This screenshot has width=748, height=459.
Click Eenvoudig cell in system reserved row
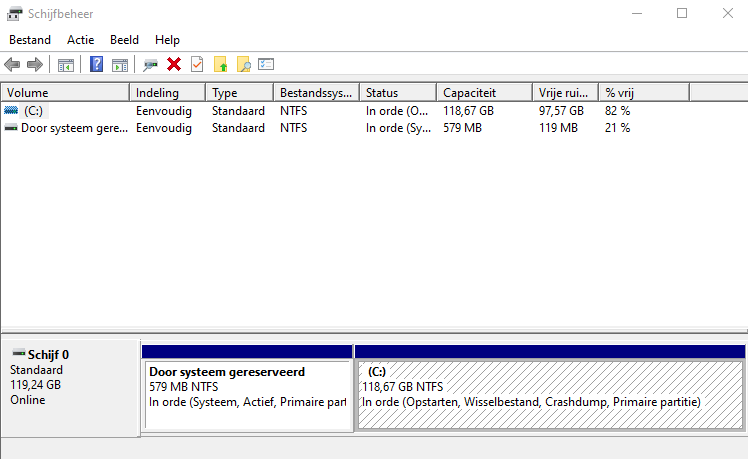point(164,128)
